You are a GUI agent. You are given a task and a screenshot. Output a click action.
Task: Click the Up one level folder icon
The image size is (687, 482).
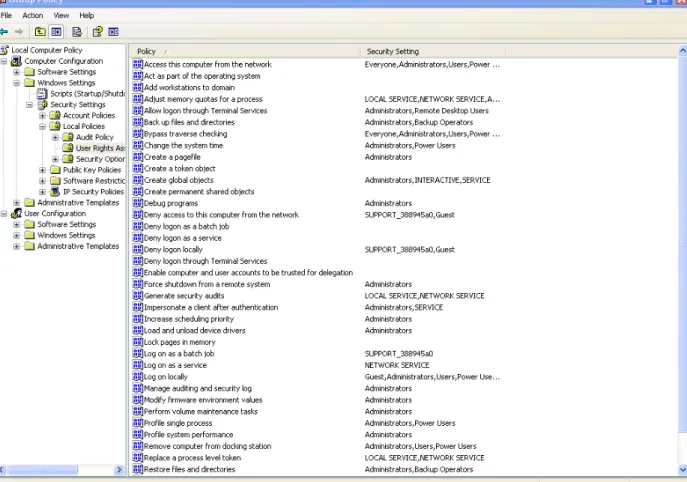pyautogui.click(x=40, y=32)
